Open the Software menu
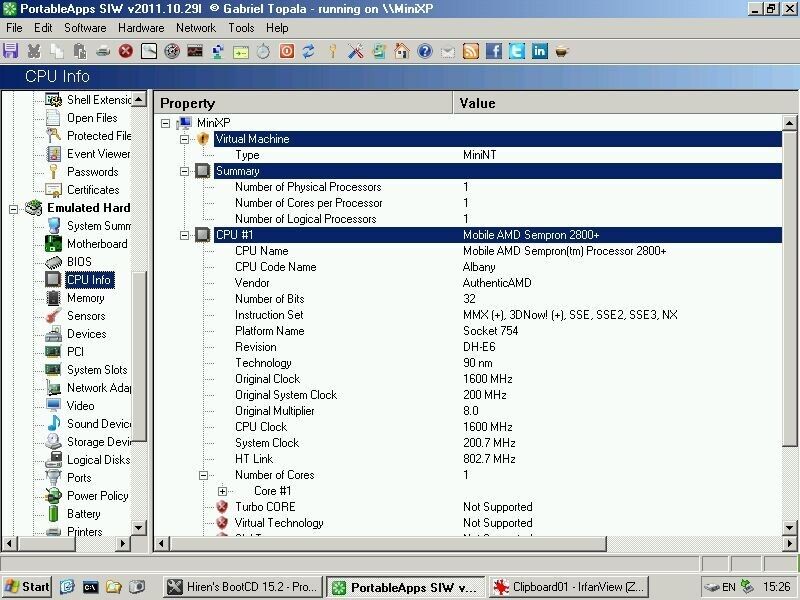 [x=85, y=28]
